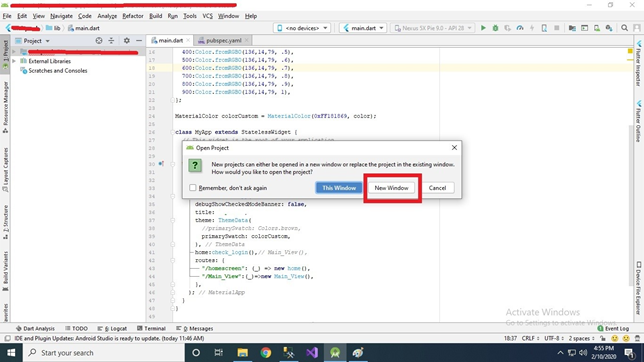Click the Windows taskbar search box

click(104, 353)
